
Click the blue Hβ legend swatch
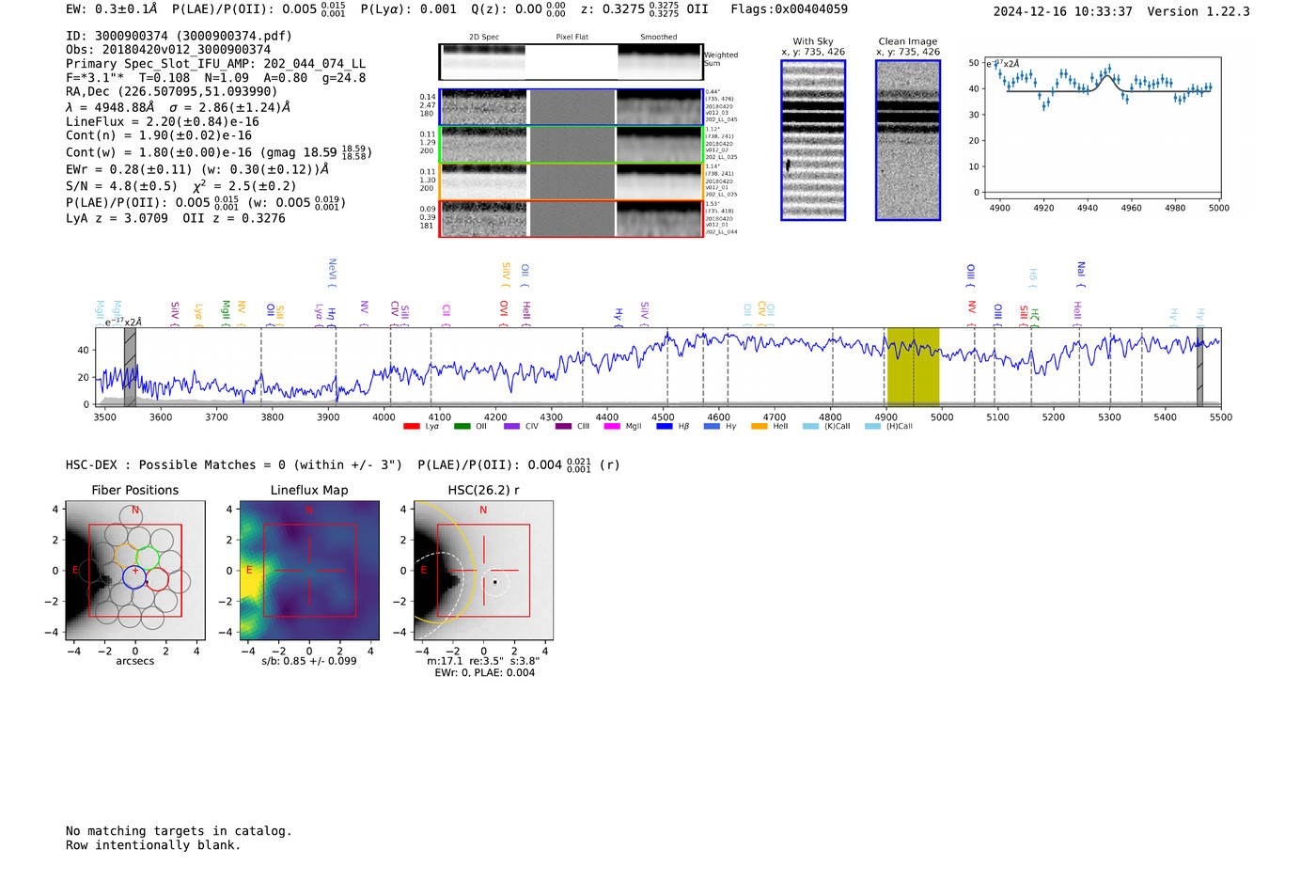point(664,427)
